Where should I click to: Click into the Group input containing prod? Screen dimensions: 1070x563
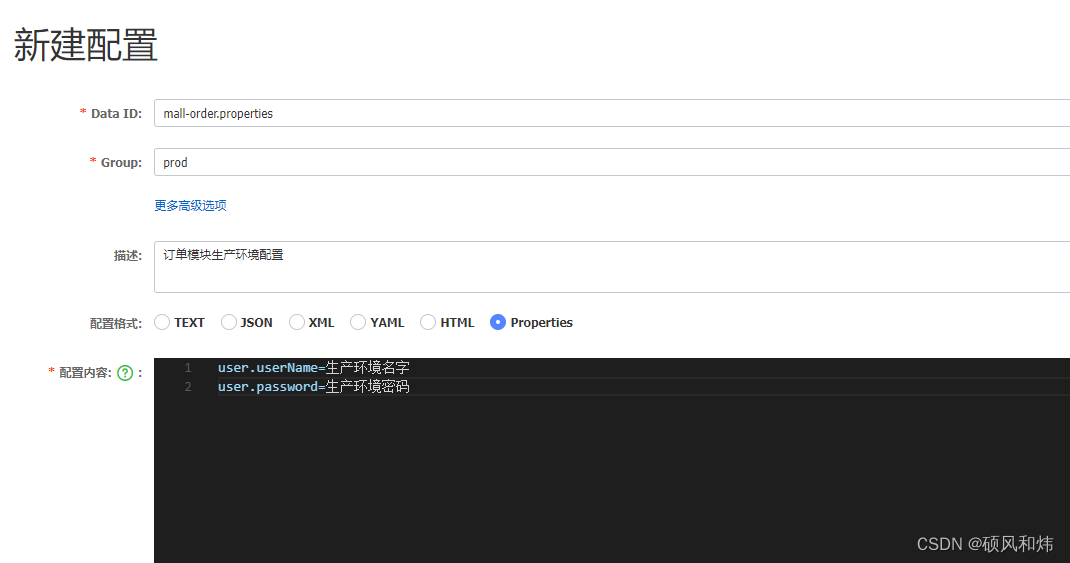(x=612, y=162)
